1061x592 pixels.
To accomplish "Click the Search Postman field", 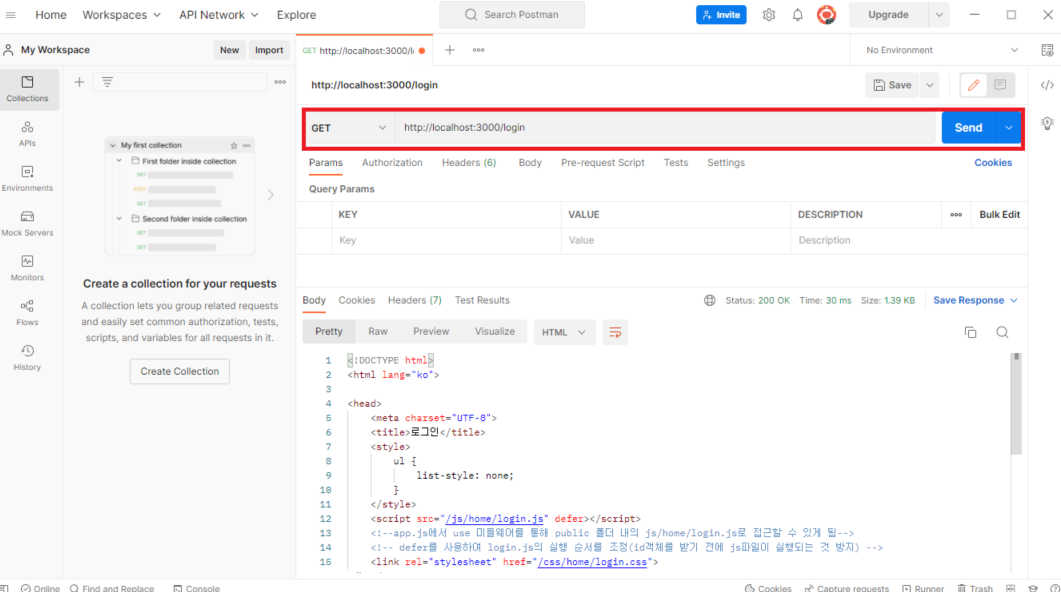I will pos(512,15).
